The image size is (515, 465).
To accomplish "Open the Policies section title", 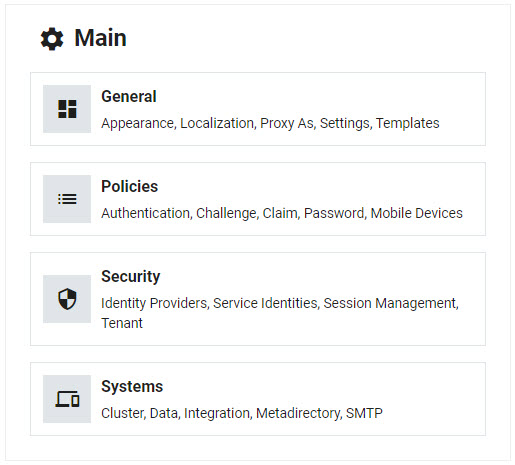I will (130, 186).
